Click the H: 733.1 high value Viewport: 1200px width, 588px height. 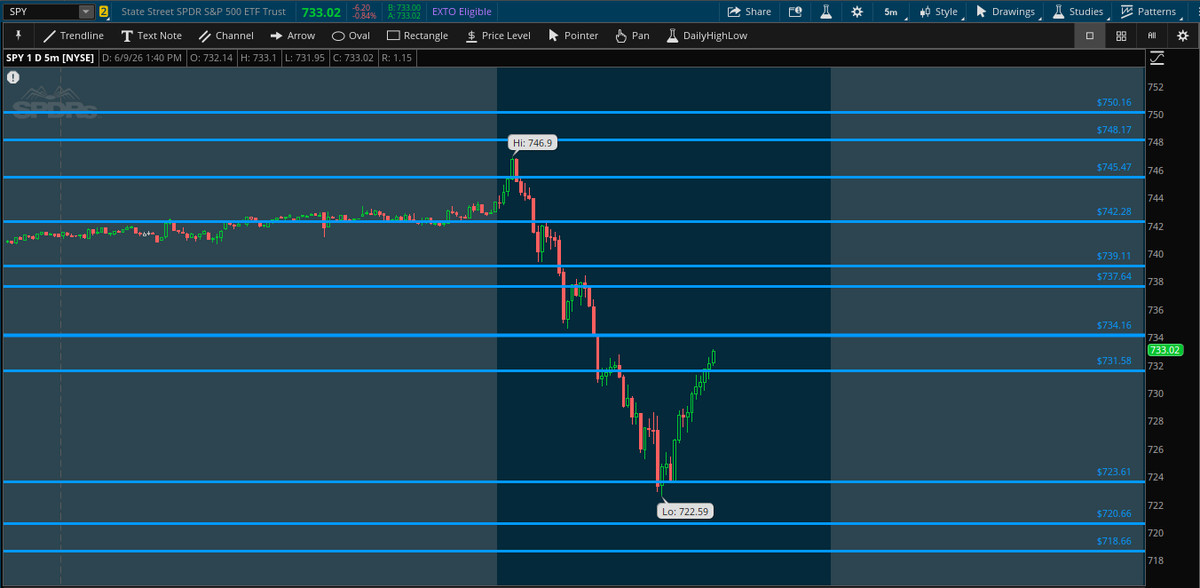(x=258, y=58)
